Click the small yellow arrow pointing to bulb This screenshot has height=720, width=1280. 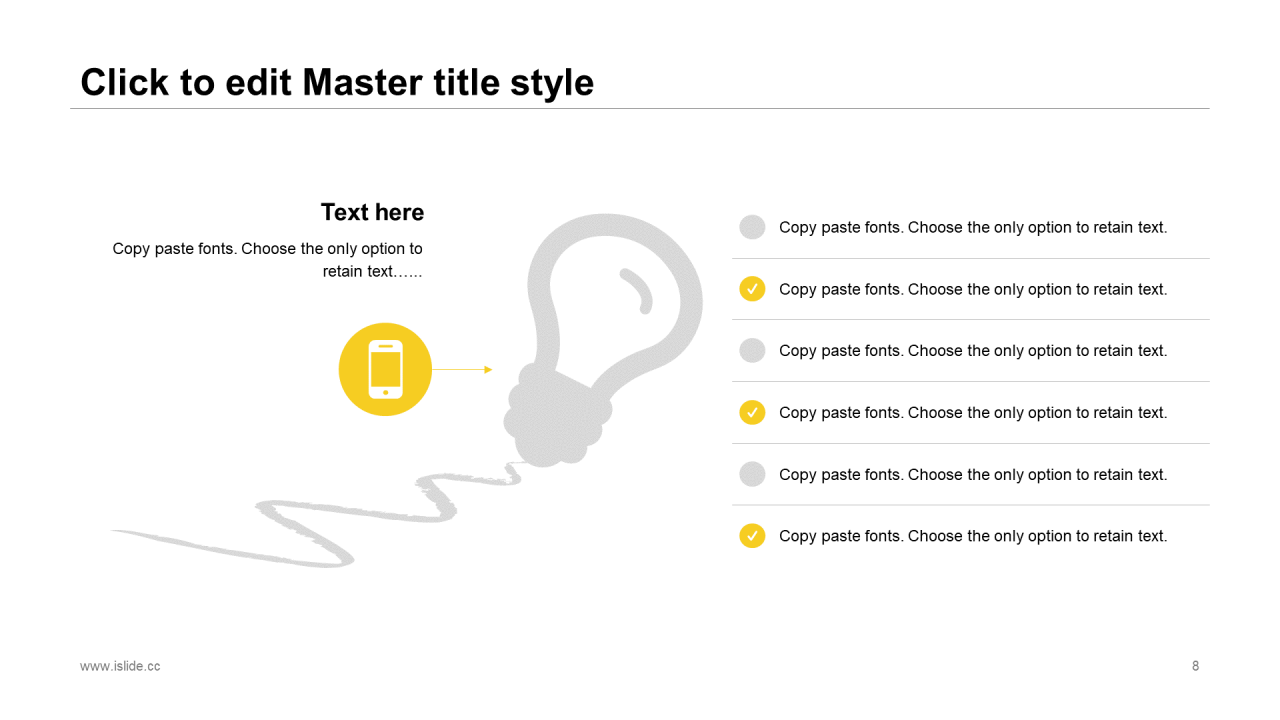[x=487, y=370]
